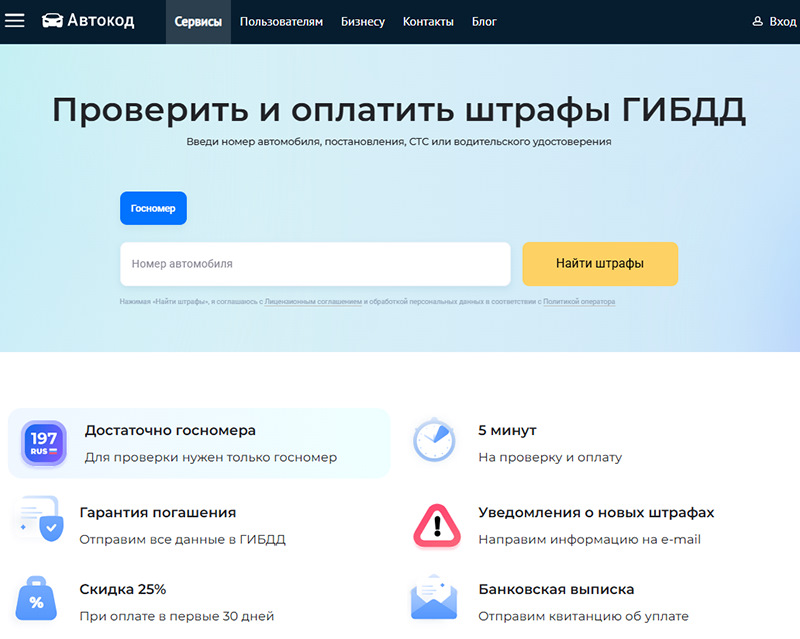This screenshot has width=800, height=639.
Task: Open the hamburger menu
Action: click(15, 21)
